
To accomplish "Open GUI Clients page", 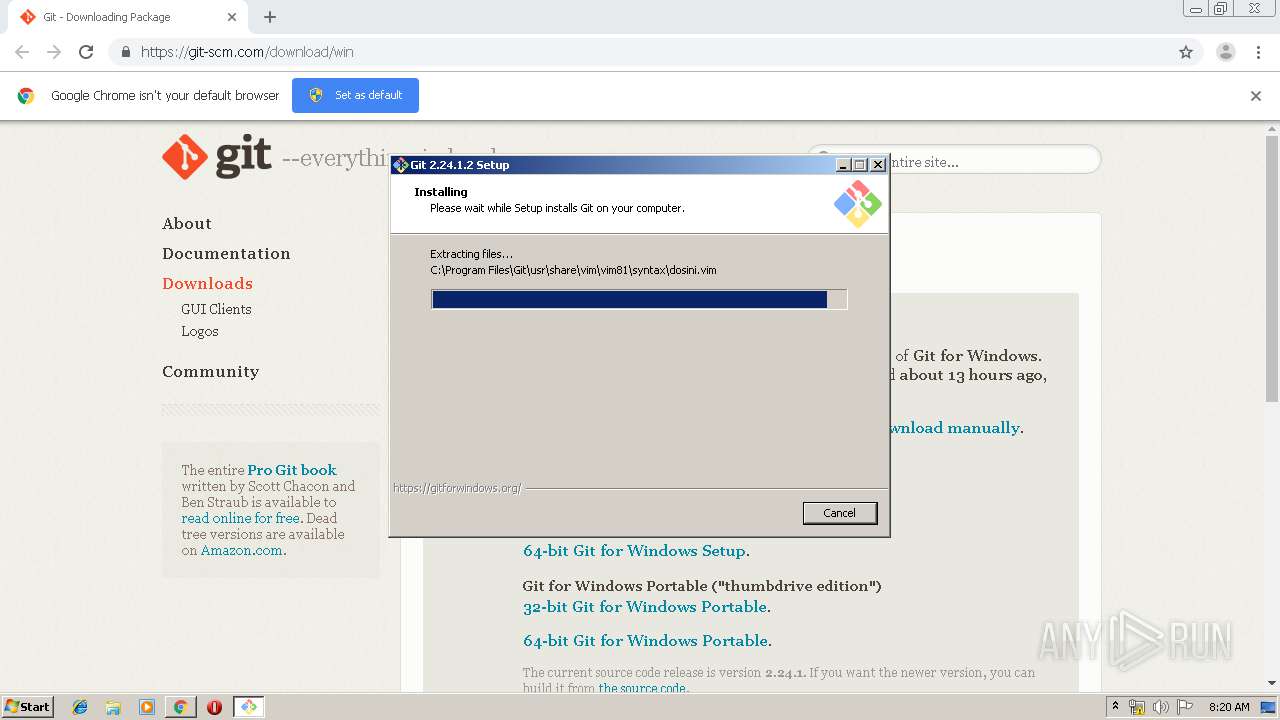I will (x=216, y=309).
